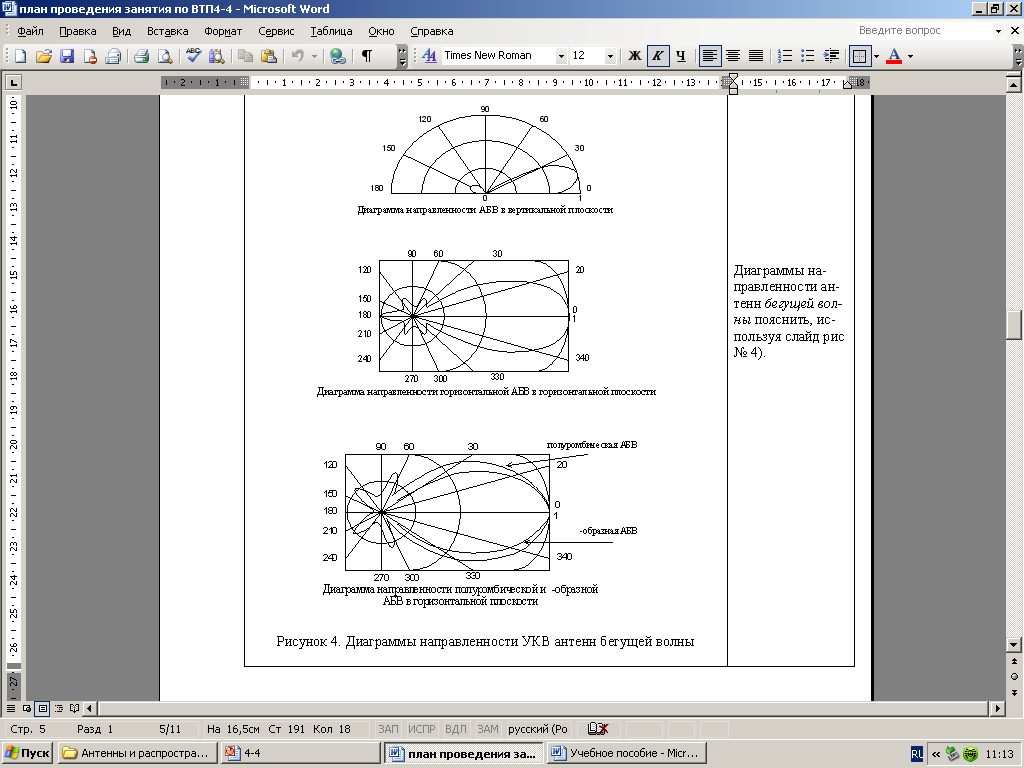Viewport: 1024px width, 768px height.
Task: Expand Formatting toolbar options
Action: [x=1018, y=56]
